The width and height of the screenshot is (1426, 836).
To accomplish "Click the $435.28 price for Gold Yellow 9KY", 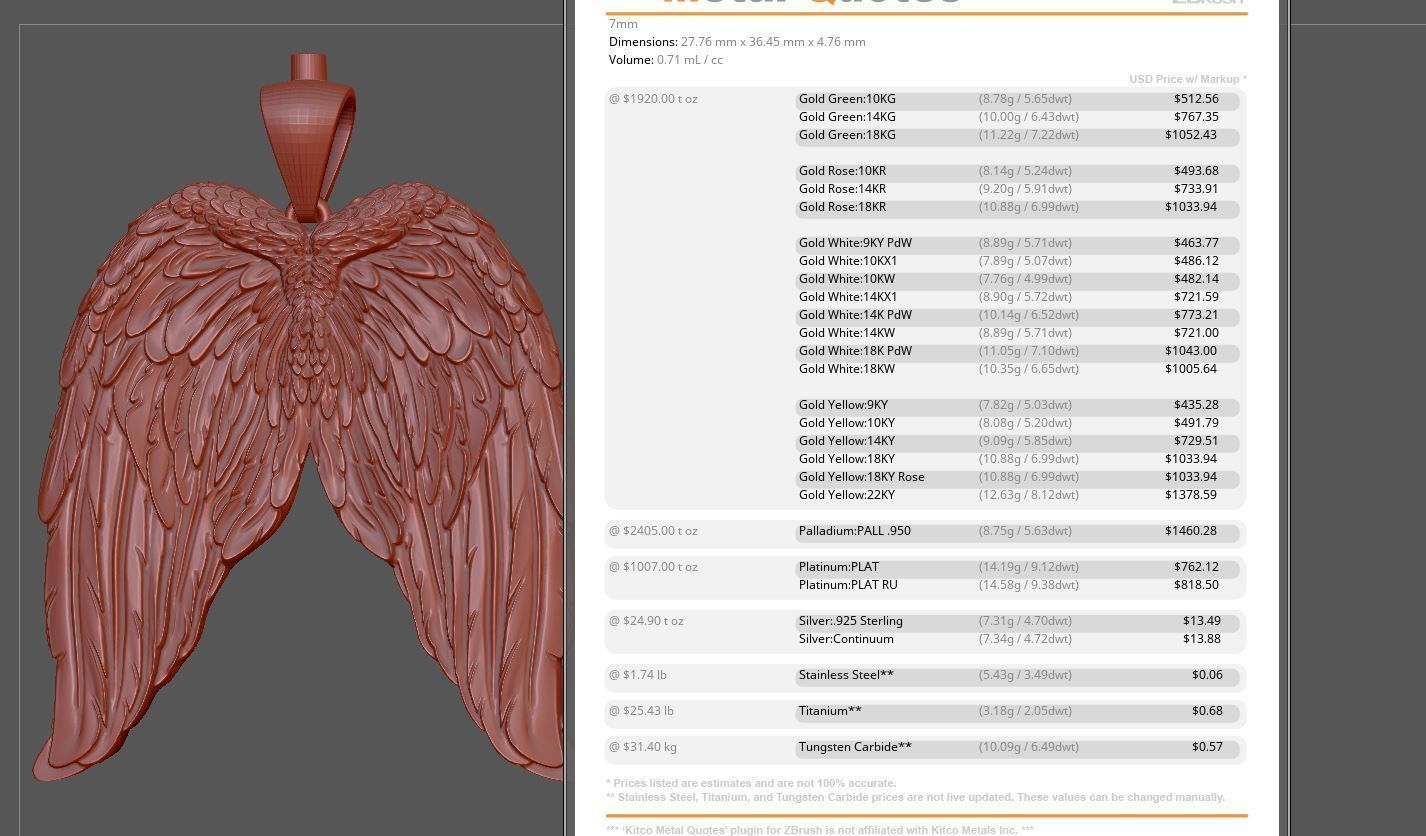I will [1196, 405].
